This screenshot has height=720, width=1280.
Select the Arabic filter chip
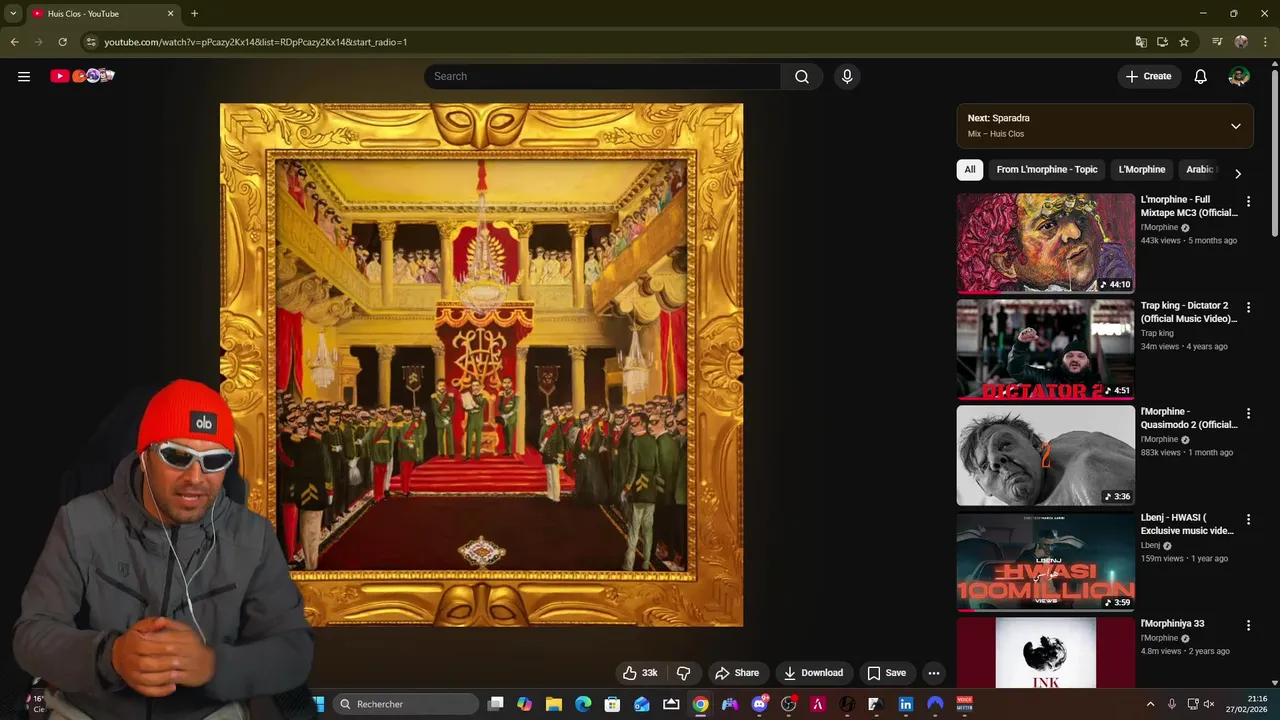[x=1200, y=169]
